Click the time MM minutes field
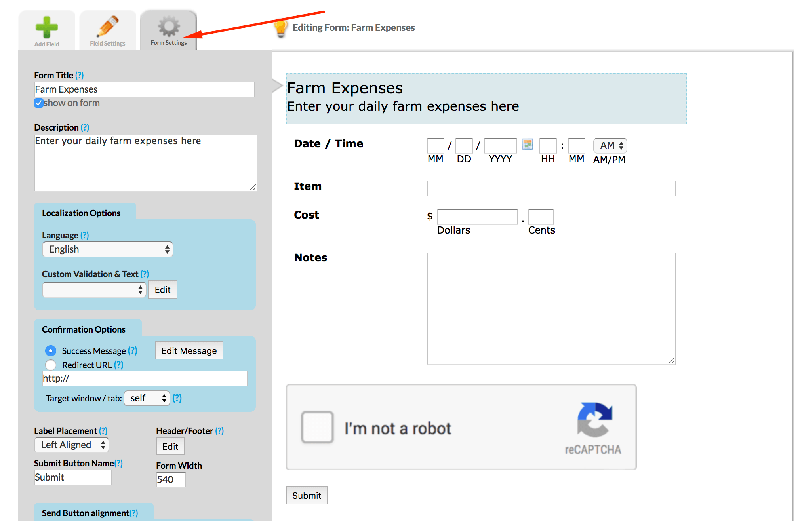The image size is (800, 521). coord(577,145)
